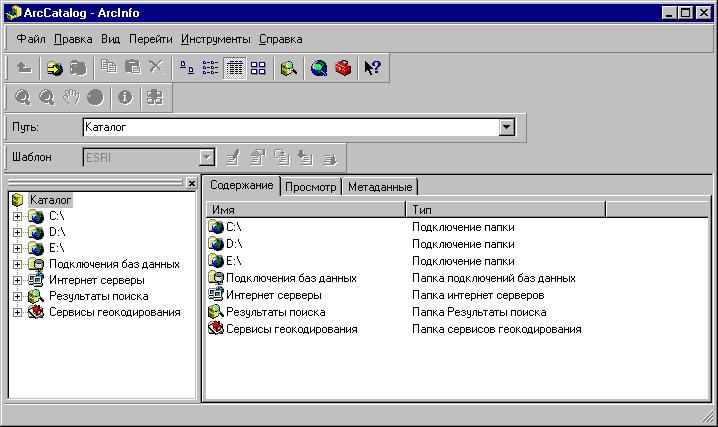
Task: Switch to Thumbnails view icon
Action: pyautogui.click(x=258, y=68)
